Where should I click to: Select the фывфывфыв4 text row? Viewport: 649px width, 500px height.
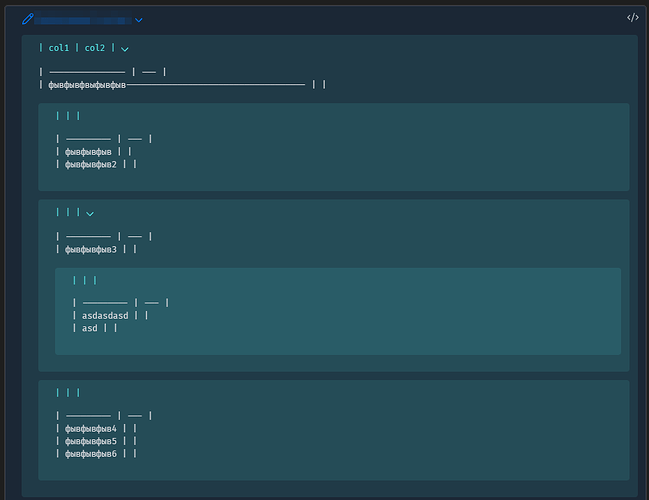90,429
